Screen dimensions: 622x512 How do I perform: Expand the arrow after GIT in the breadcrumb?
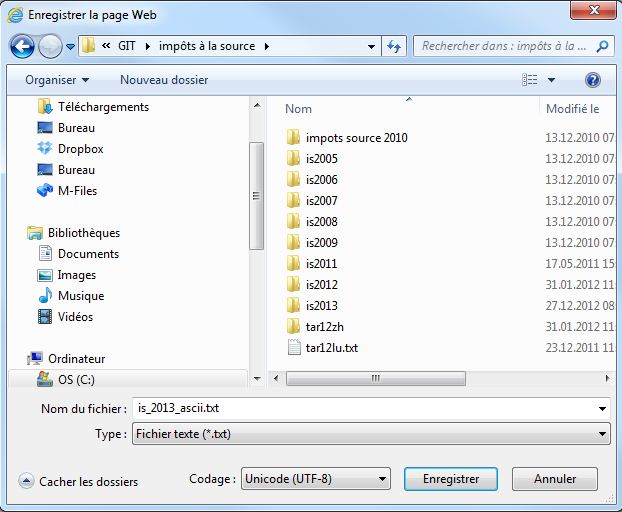tap(148, 46)
